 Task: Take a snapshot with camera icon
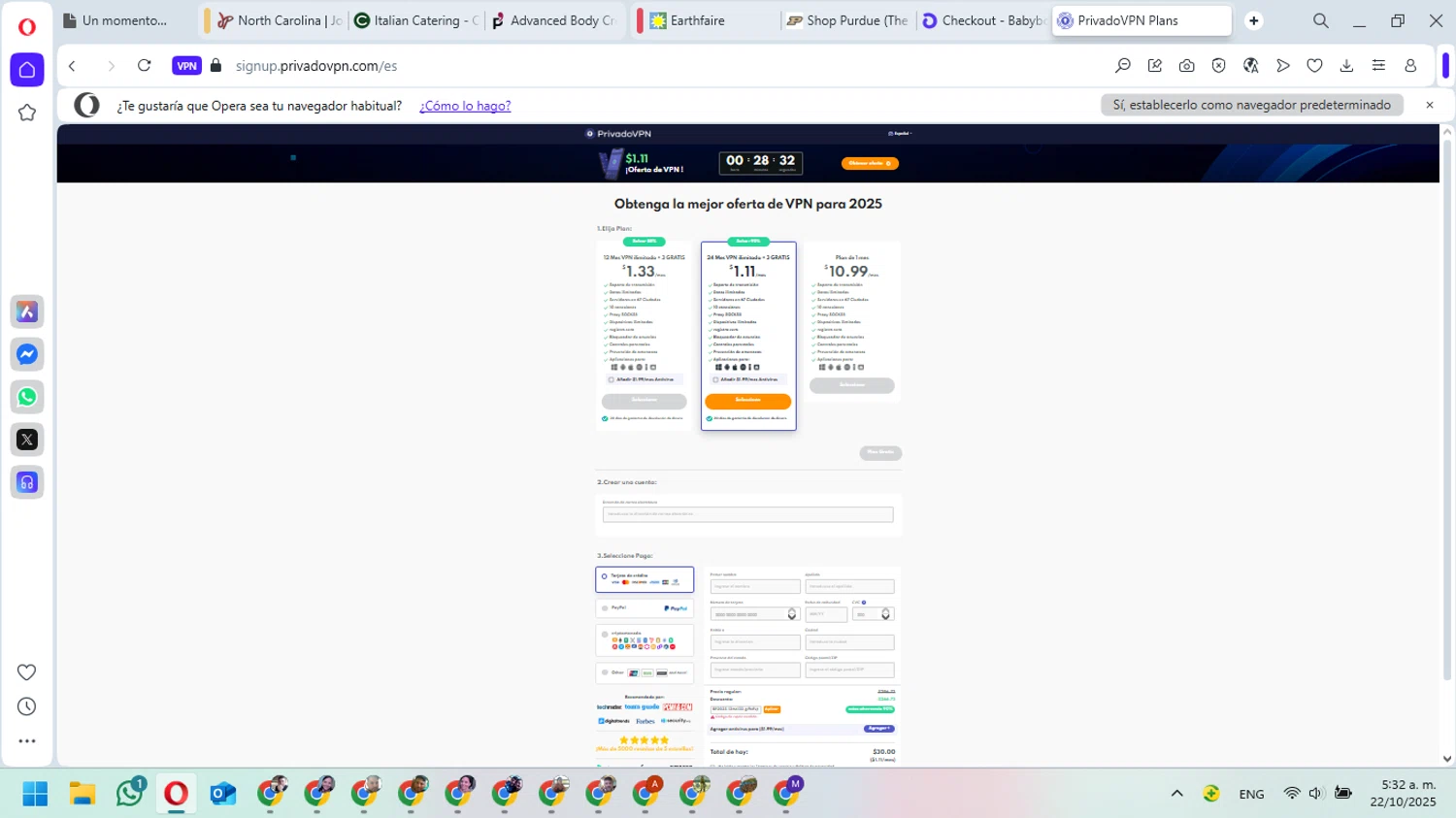coord(1186,66)
